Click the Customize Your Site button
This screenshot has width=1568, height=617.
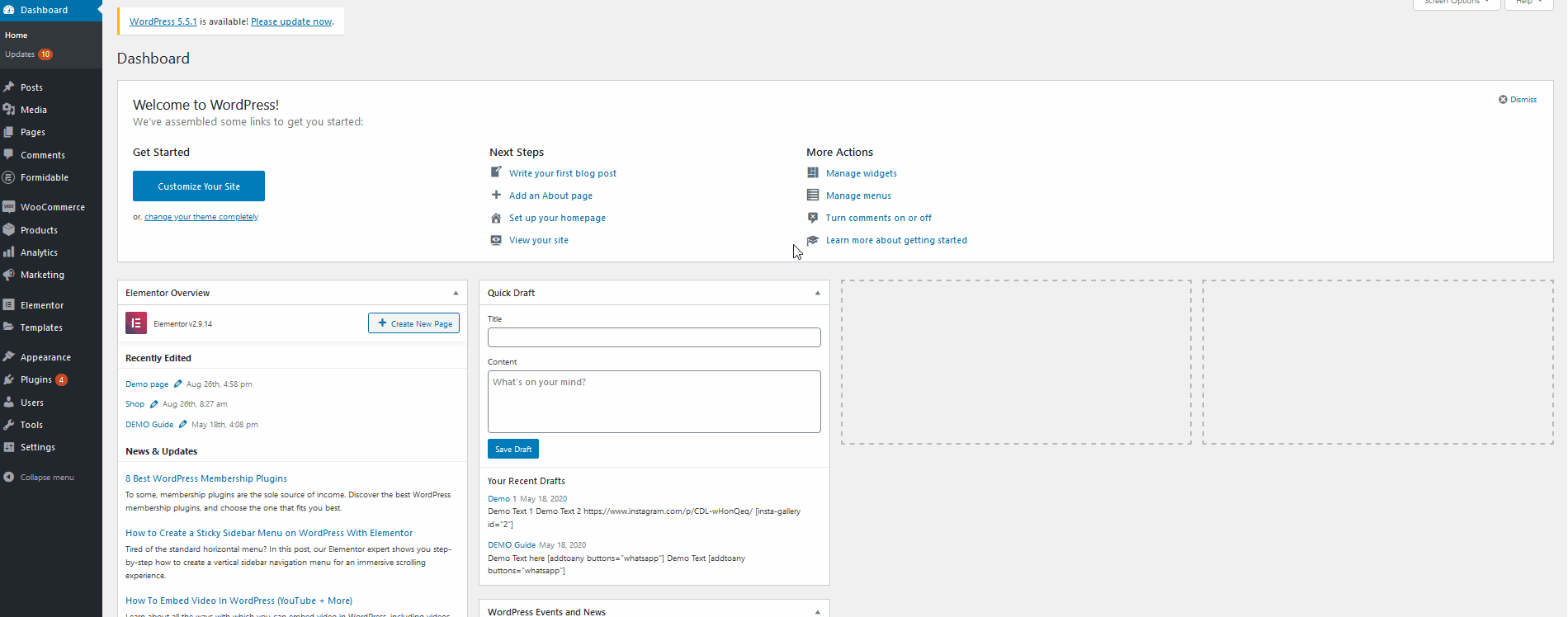click(x=199, y=186)
